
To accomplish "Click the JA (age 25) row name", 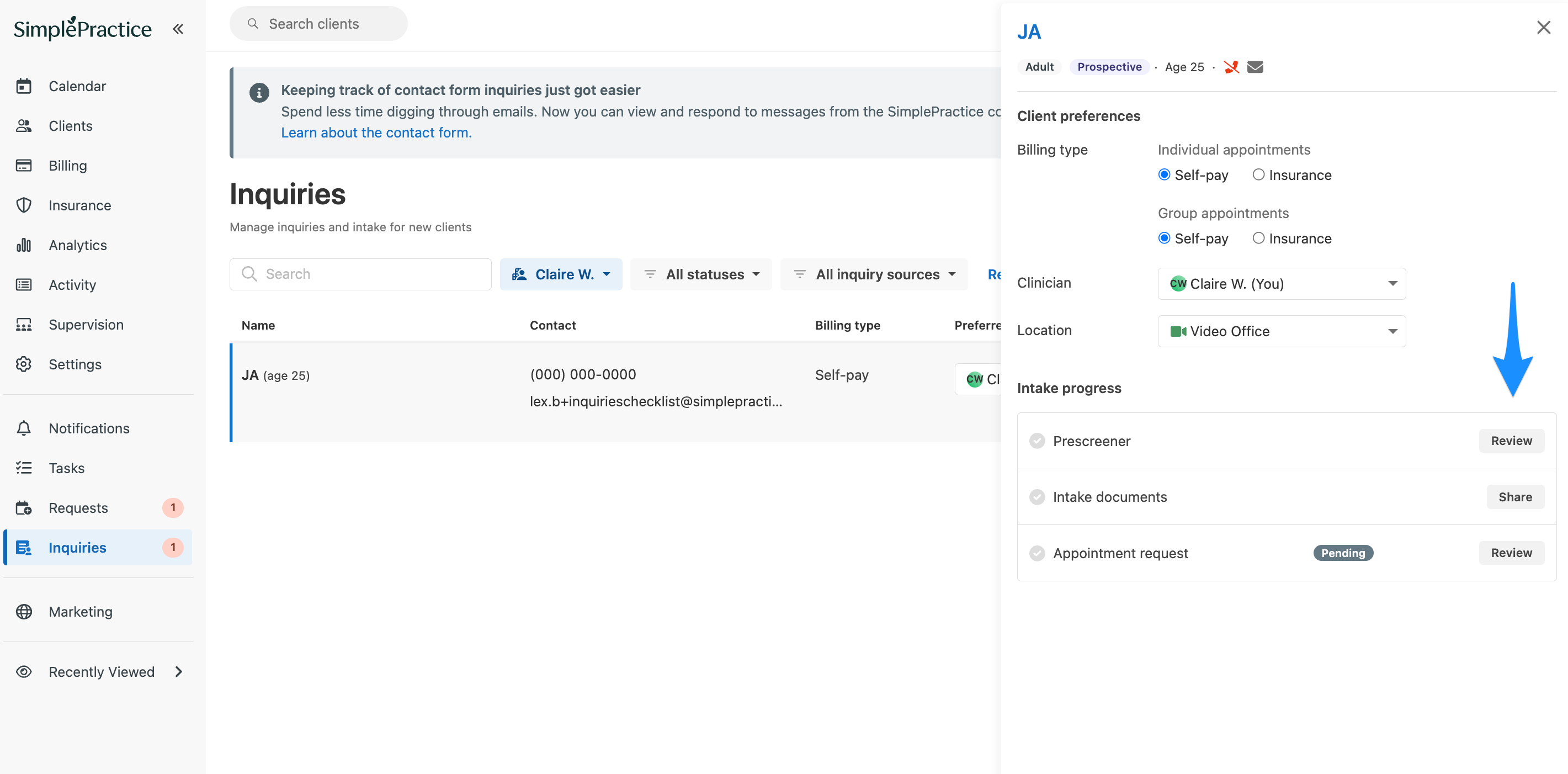I will coord(276,375).
